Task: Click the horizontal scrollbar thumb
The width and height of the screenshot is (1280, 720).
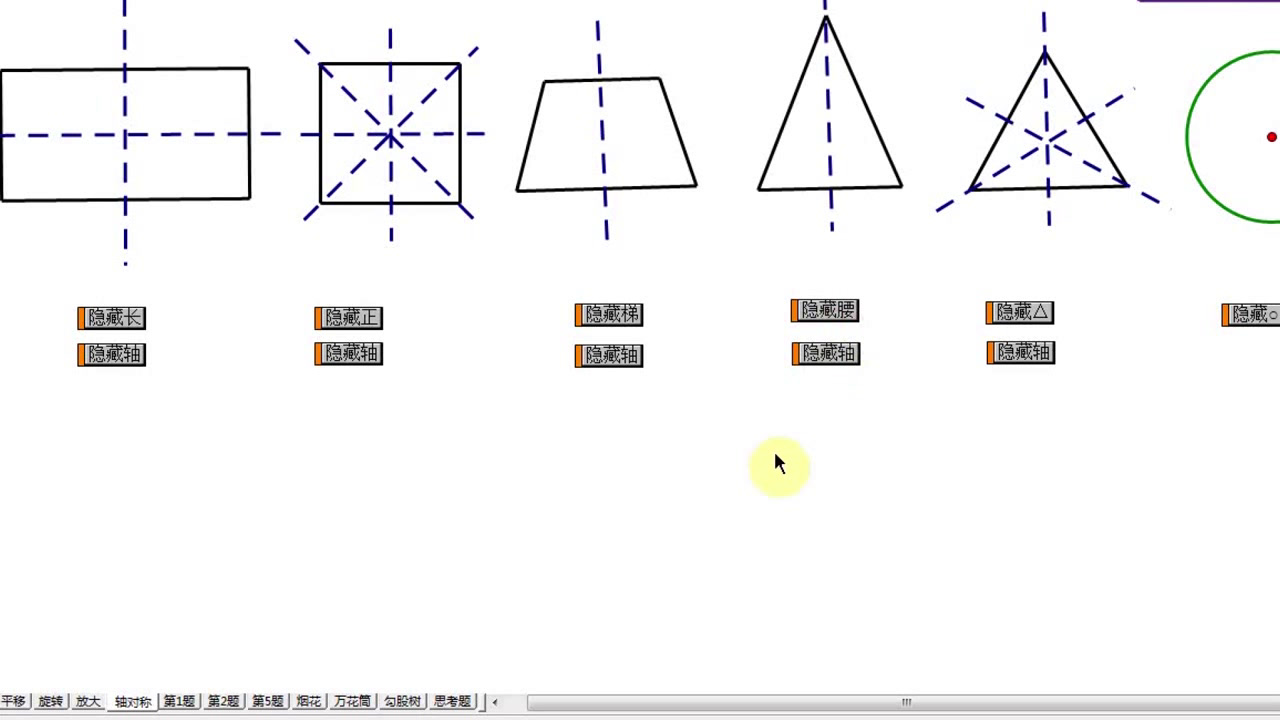Action: pos(905,702)
